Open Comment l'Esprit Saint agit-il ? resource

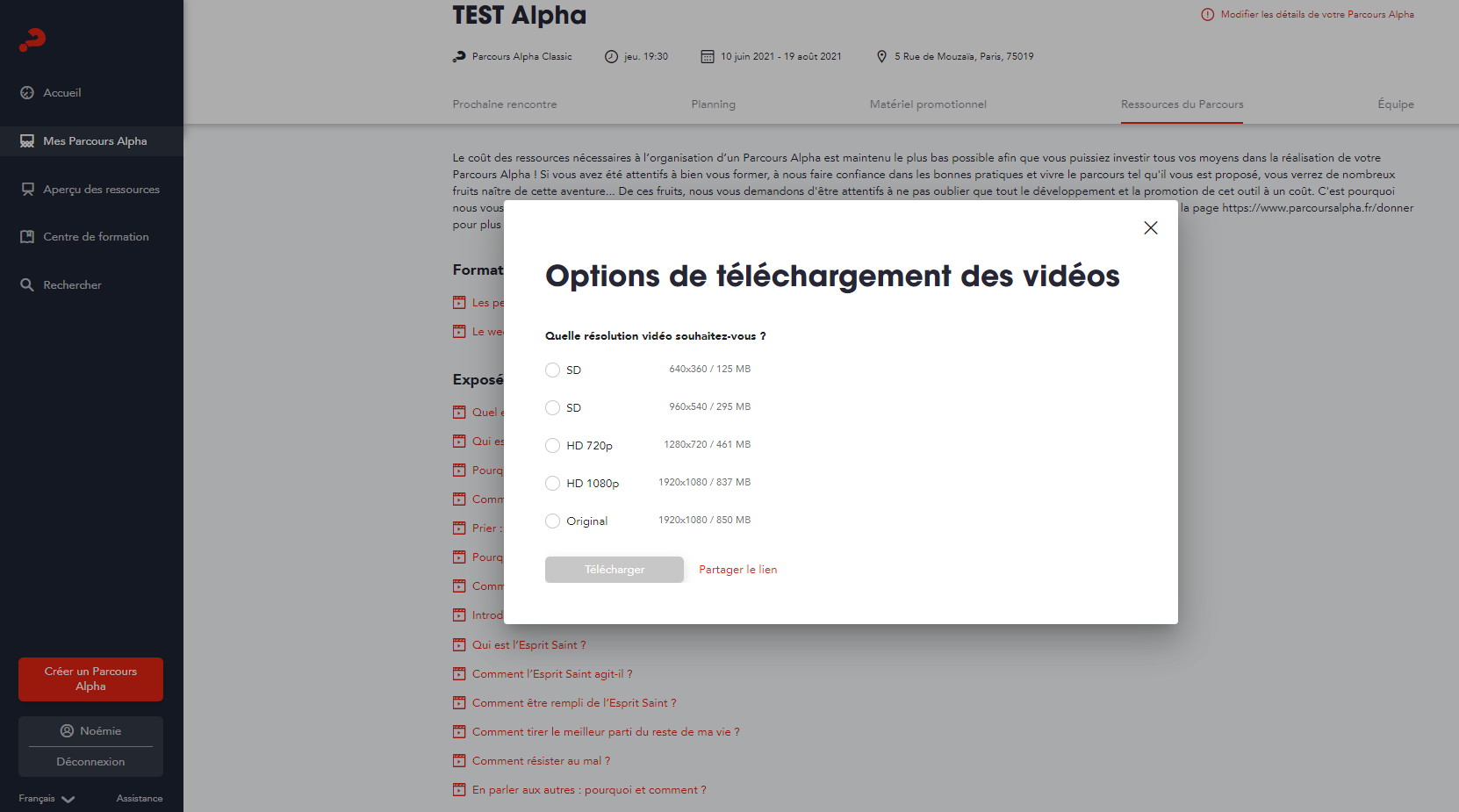(x=552, y=674)
